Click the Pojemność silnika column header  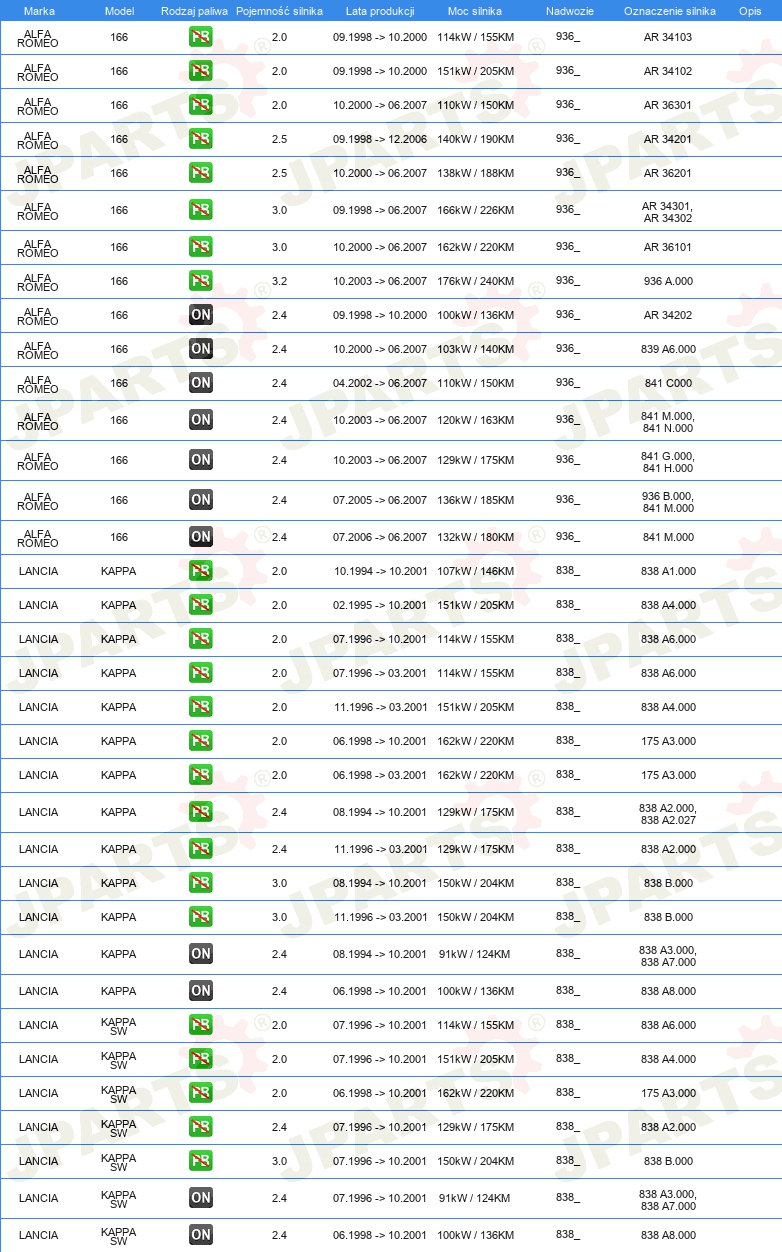pos(279,10)
